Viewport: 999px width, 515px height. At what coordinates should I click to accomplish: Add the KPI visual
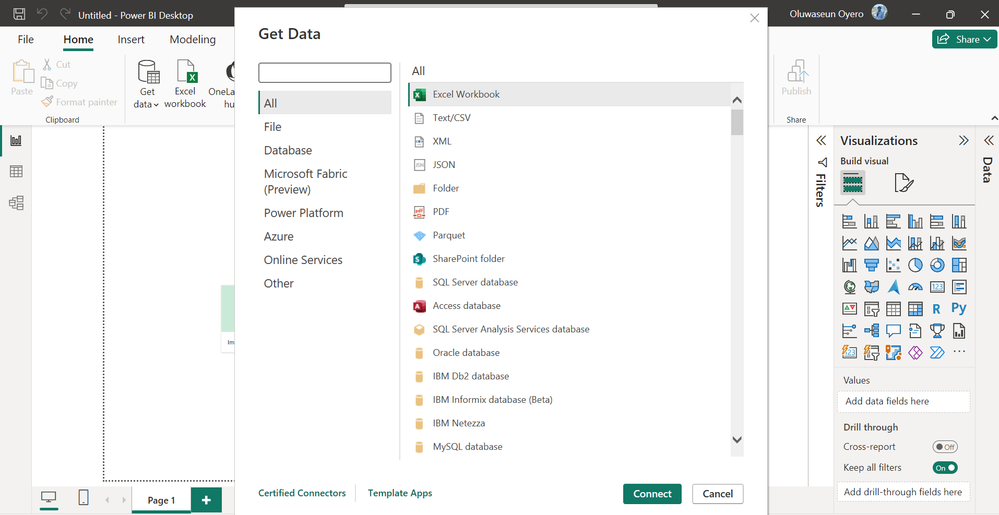coord(849,309)
